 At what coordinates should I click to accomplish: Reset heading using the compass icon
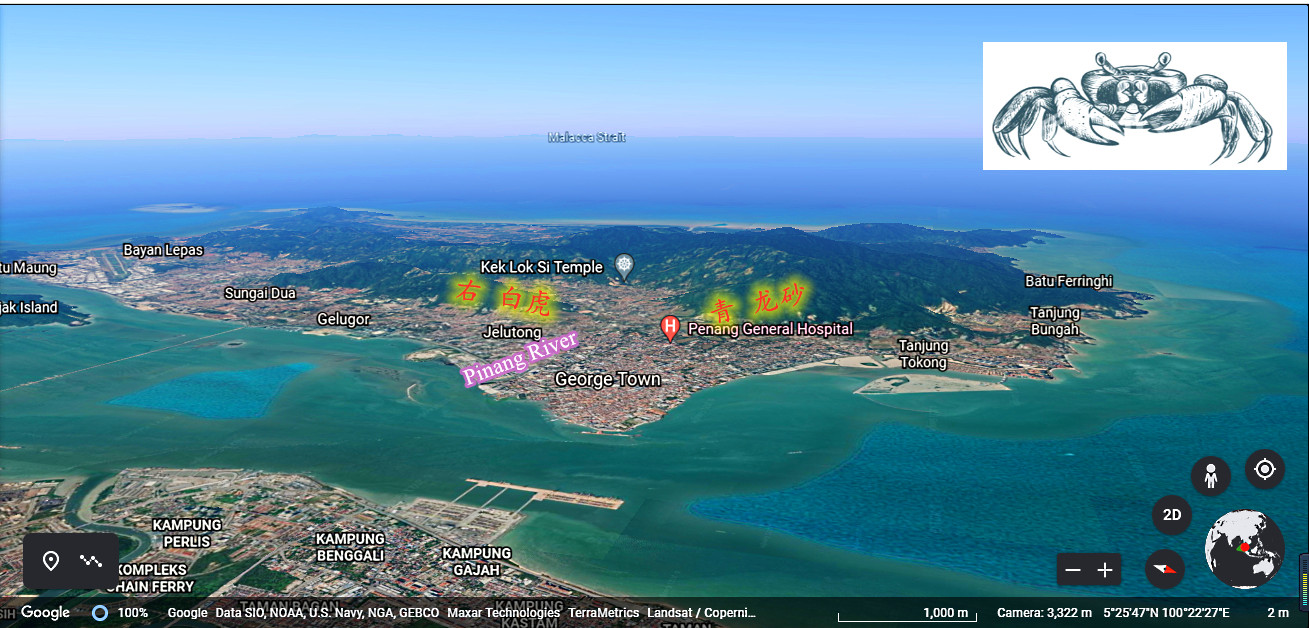point(1164,569)
